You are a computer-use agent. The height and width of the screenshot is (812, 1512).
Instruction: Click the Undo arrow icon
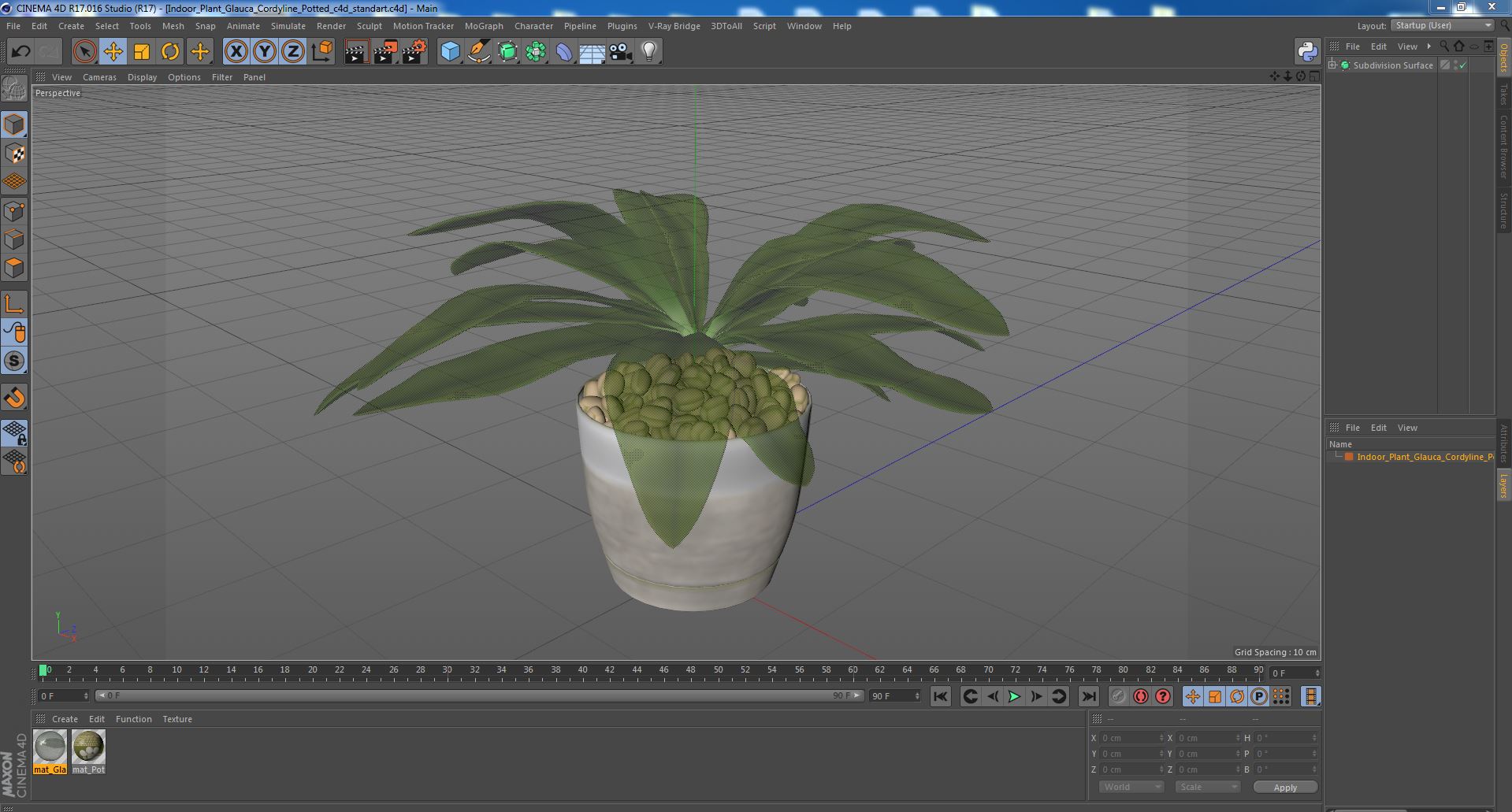coord(20,52)
